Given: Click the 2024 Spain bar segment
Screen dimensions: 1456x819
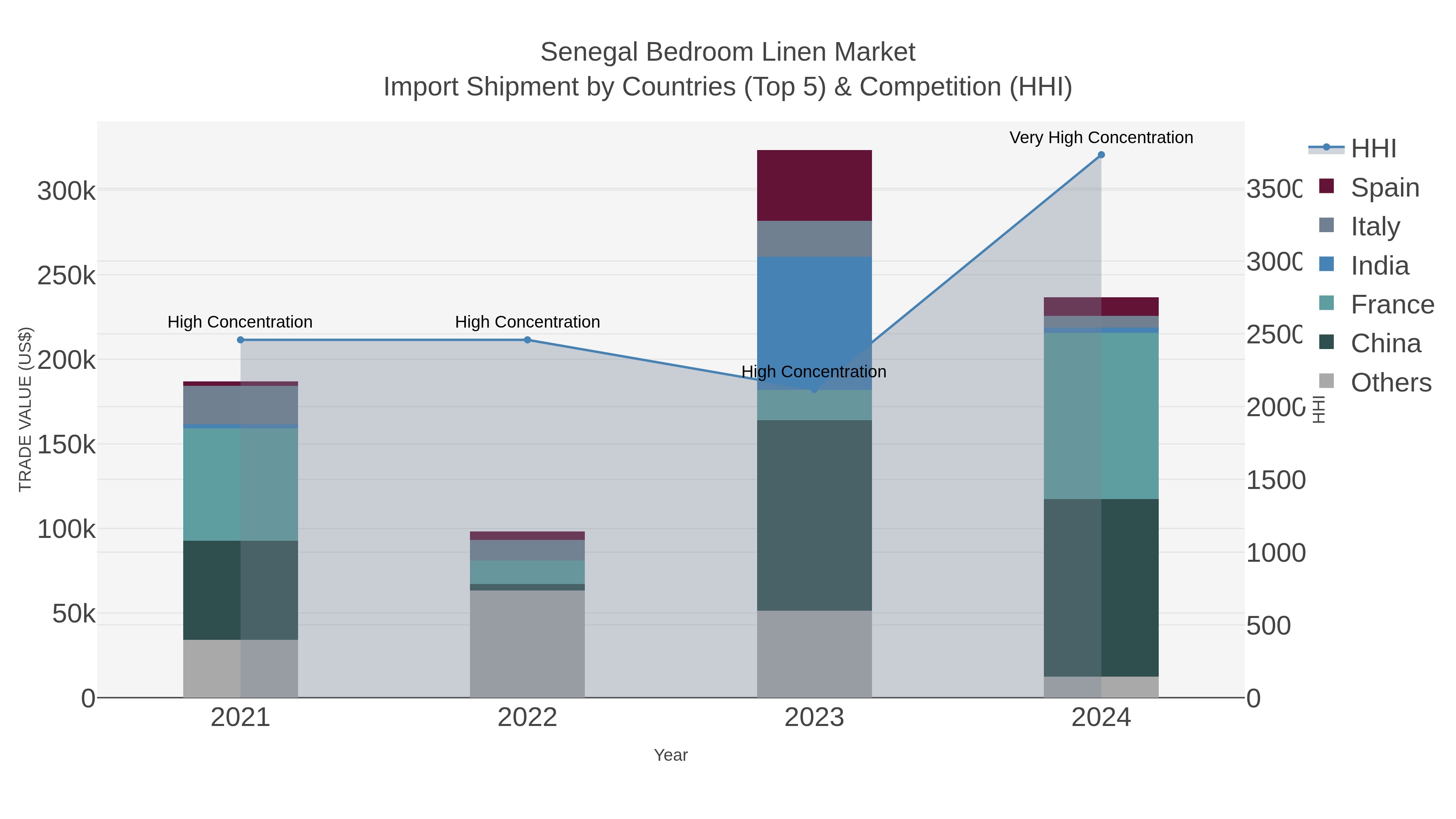Looking at the screenshot, I should coord(1101,306).
